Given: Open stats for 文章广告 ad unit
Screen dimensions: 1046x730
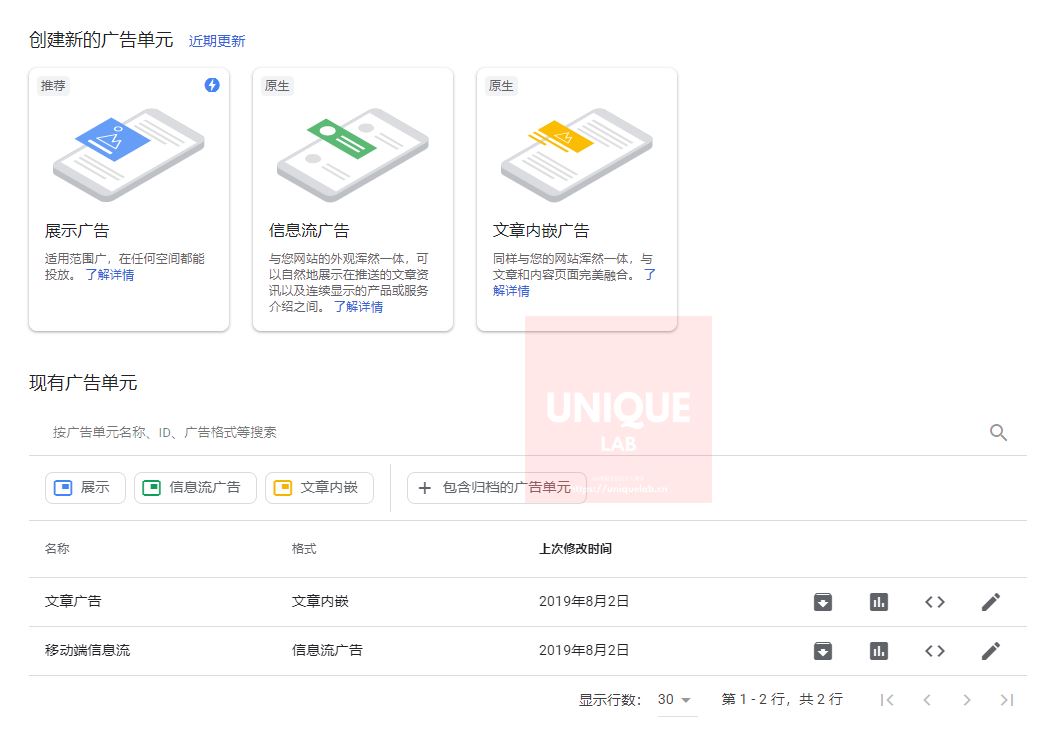Looking at the screenshot, I should (878, 601).
